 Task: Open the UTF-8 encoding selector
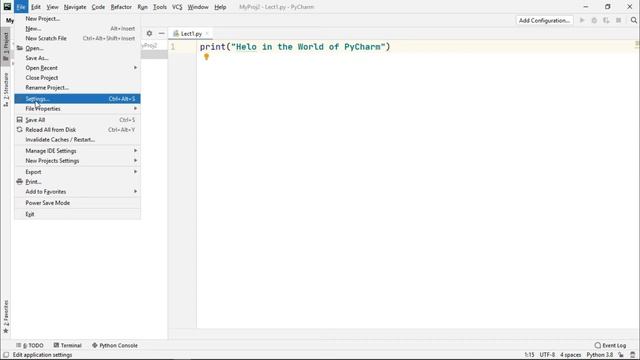(x=547, y=355)
